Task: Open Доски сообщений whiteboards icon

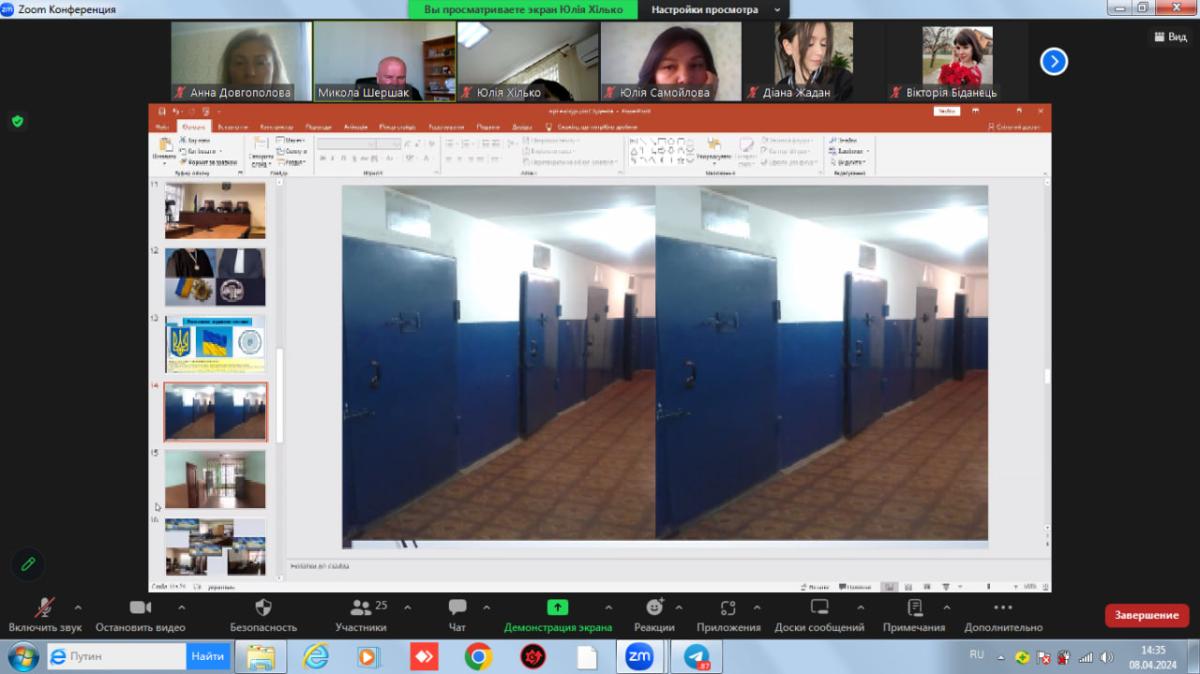Action: [x=819, y=607]
